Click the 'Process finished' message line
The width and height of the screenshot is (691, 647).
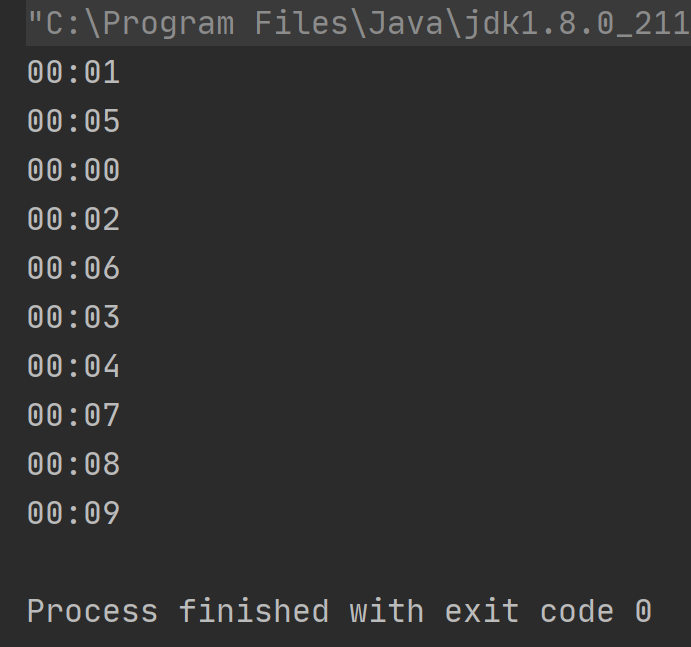point(338,611)
